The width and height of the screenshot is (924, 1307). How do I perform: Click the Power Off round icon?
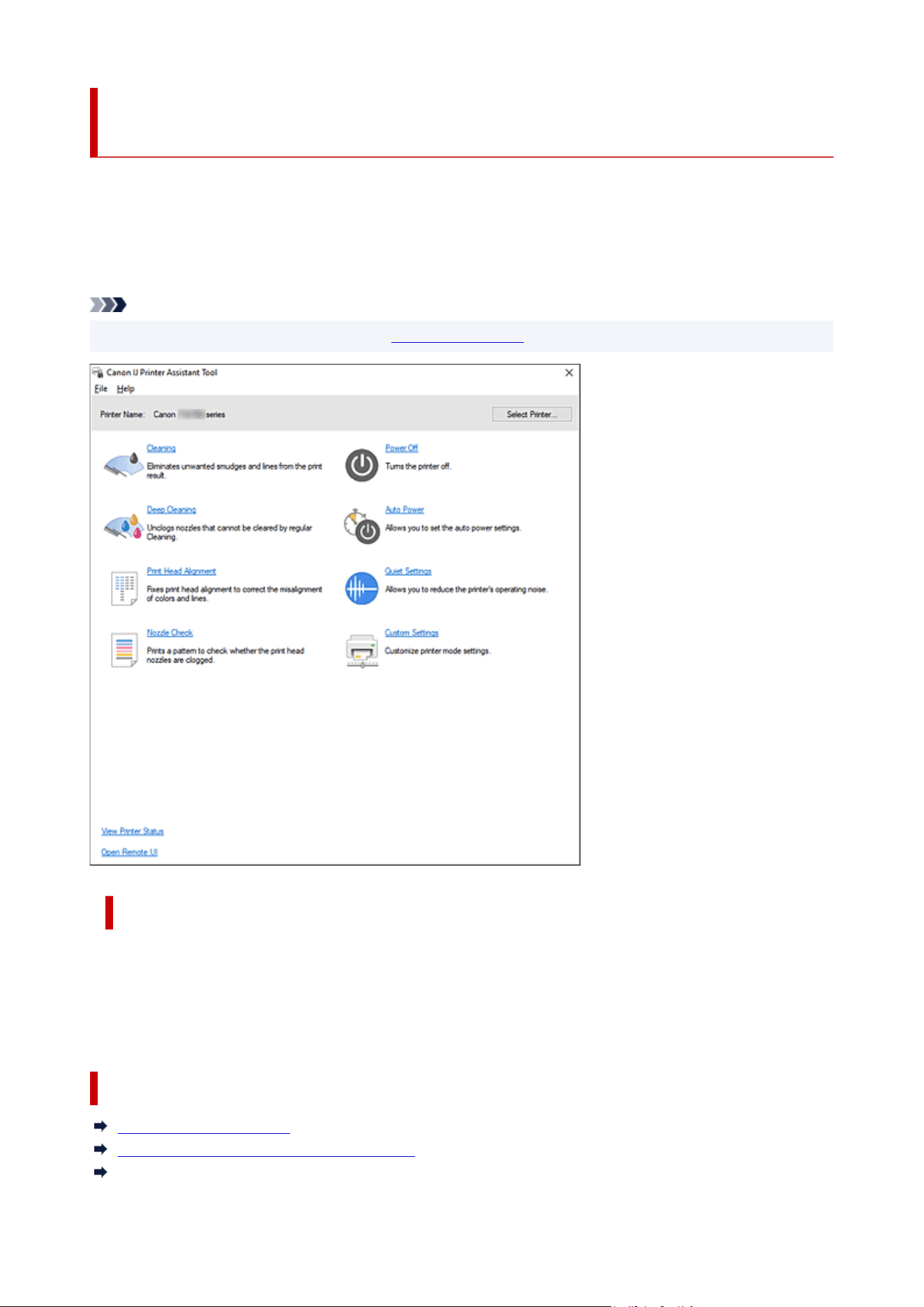pos(362,466)
